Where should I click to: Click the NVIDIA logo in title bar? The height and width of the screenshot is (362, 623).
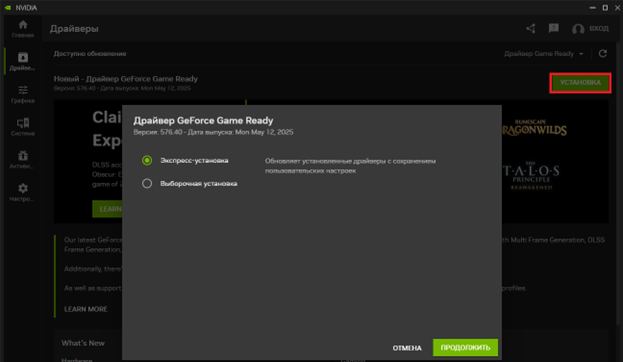pos(8,8)
